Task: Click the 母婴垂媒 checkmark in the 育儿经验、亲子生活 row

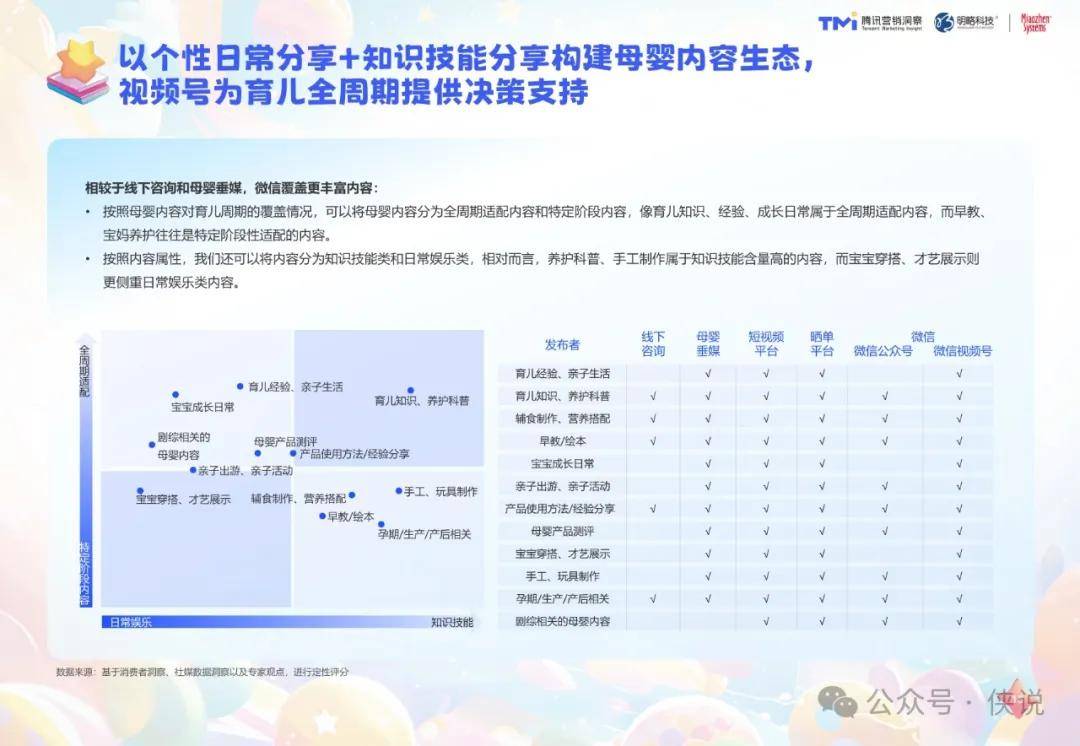Action: pos(708,373)
